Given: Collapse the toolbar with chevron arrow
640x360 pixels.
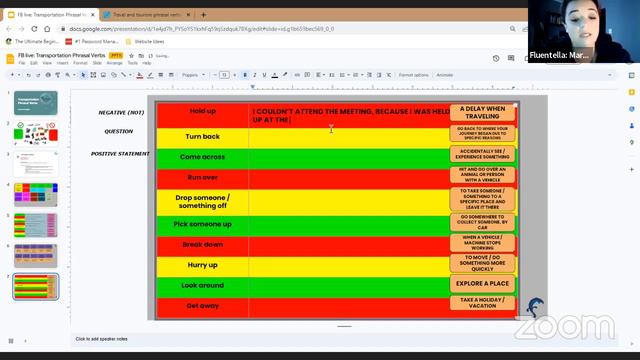Looking at the screenshot, I should pyautogui.click(x=609, y=75).
